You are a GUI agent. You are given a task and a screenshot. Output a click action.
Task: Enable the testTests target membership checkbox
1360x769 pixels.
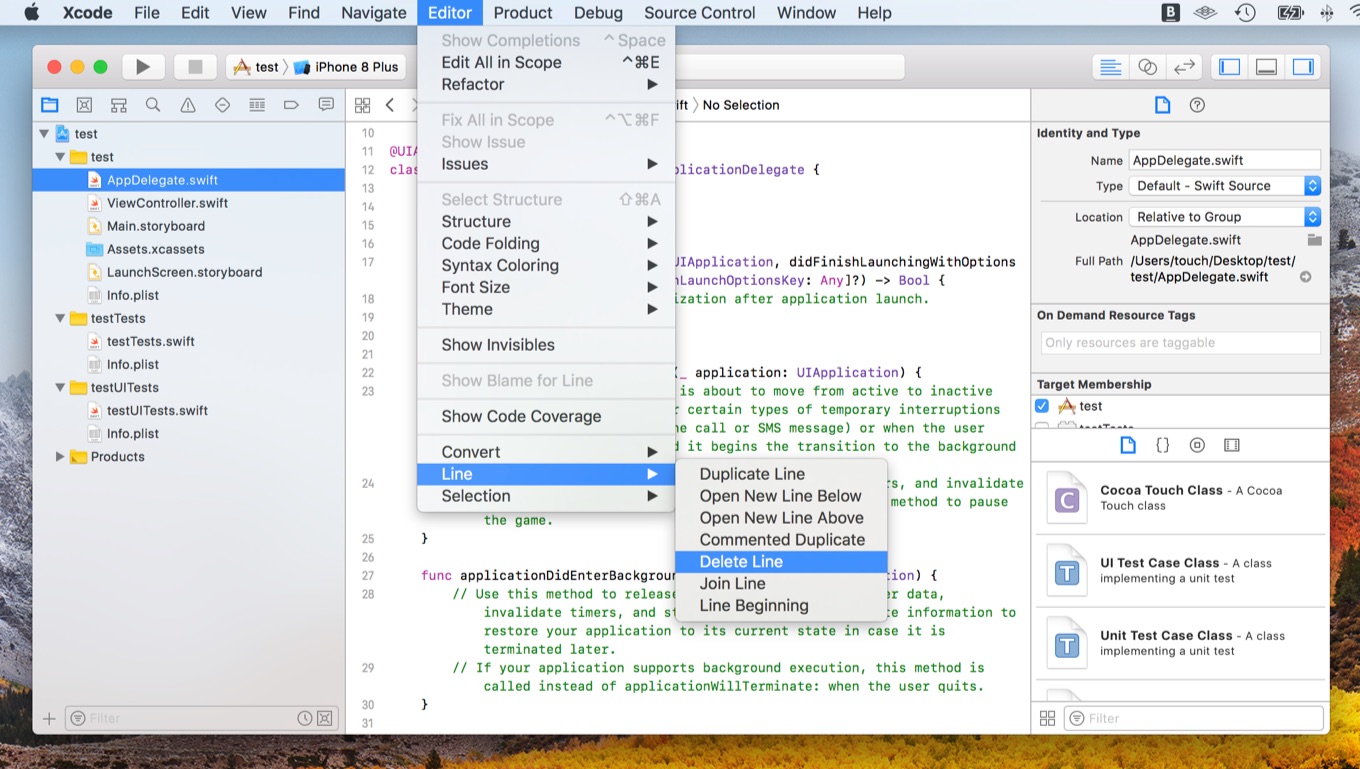(1043, 427)
